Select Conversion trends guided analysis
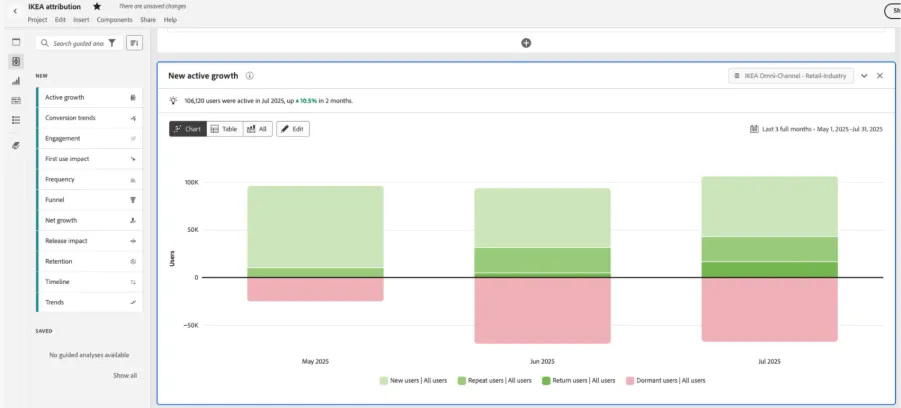Screen dimensions: 901x408 (x=90, y=118)
